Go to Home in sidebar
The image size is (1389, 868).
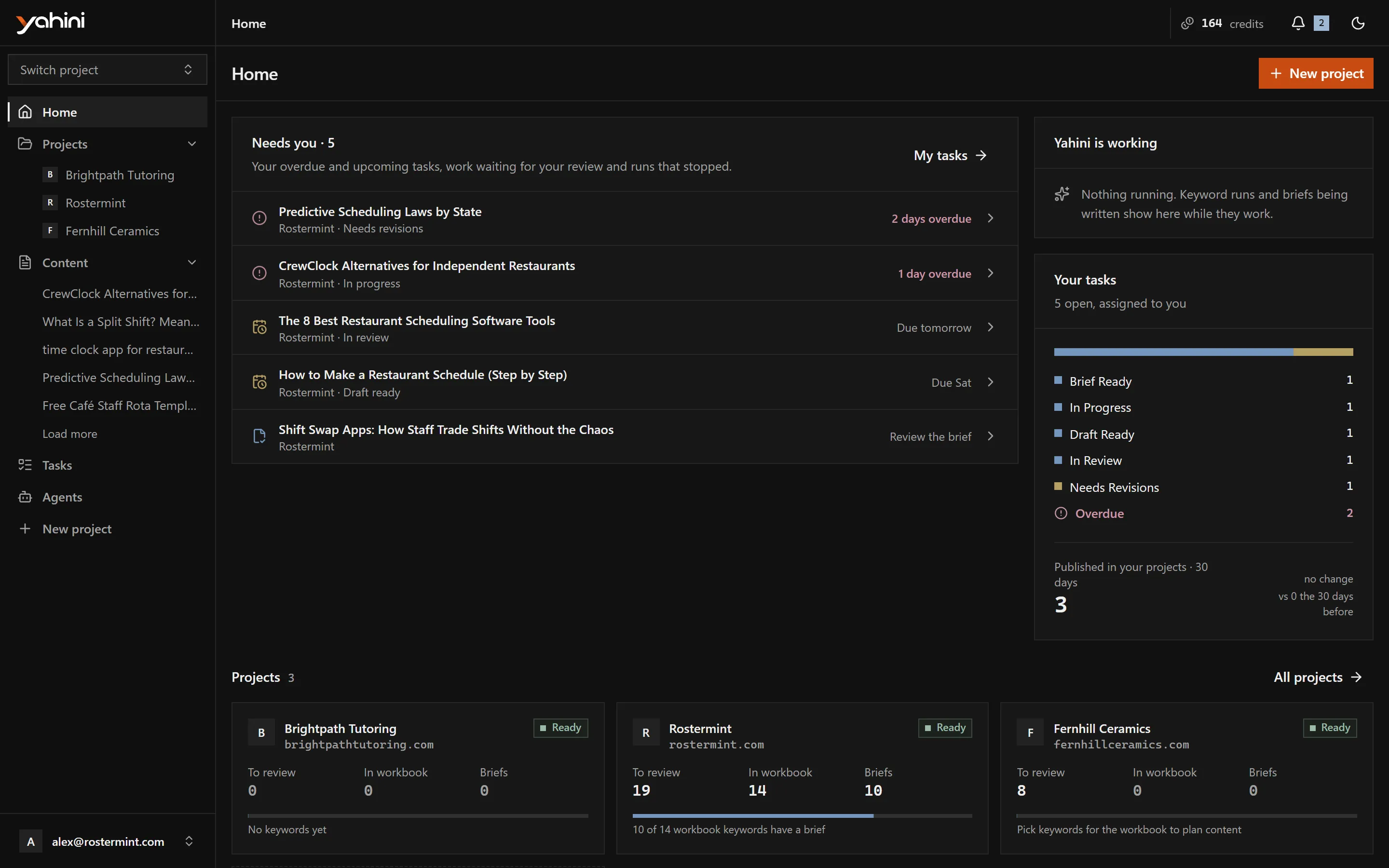(x=108, y=112)
